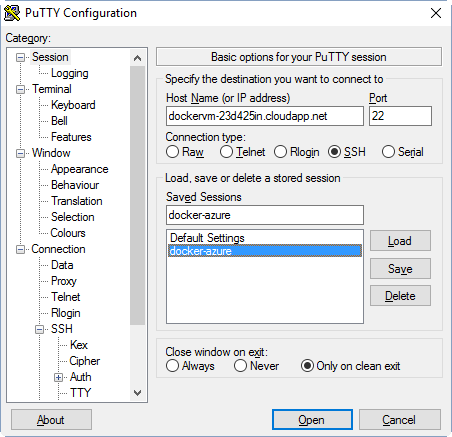Delete the selected saved session
452x437 pixels.
pyautogui.click(x=400, y=296)
